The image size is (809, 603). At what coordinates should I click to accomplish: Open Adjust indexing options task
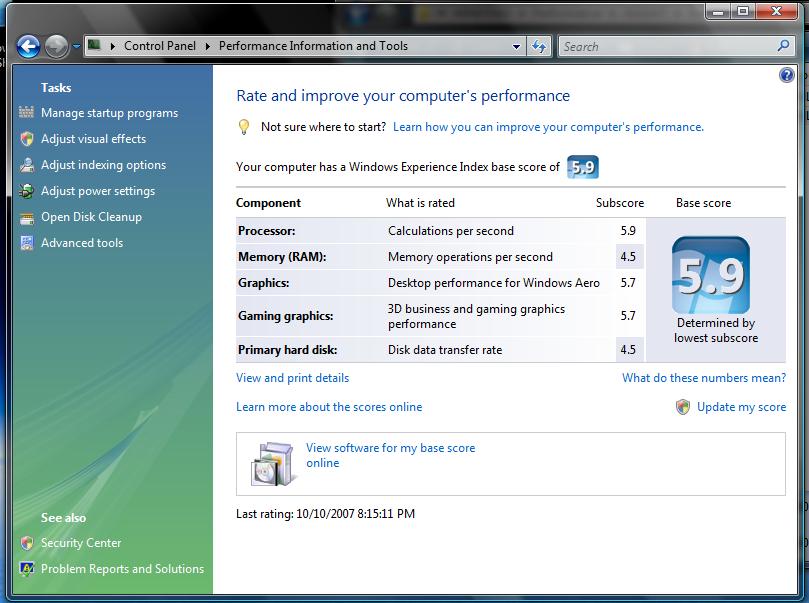pos(104,165)
